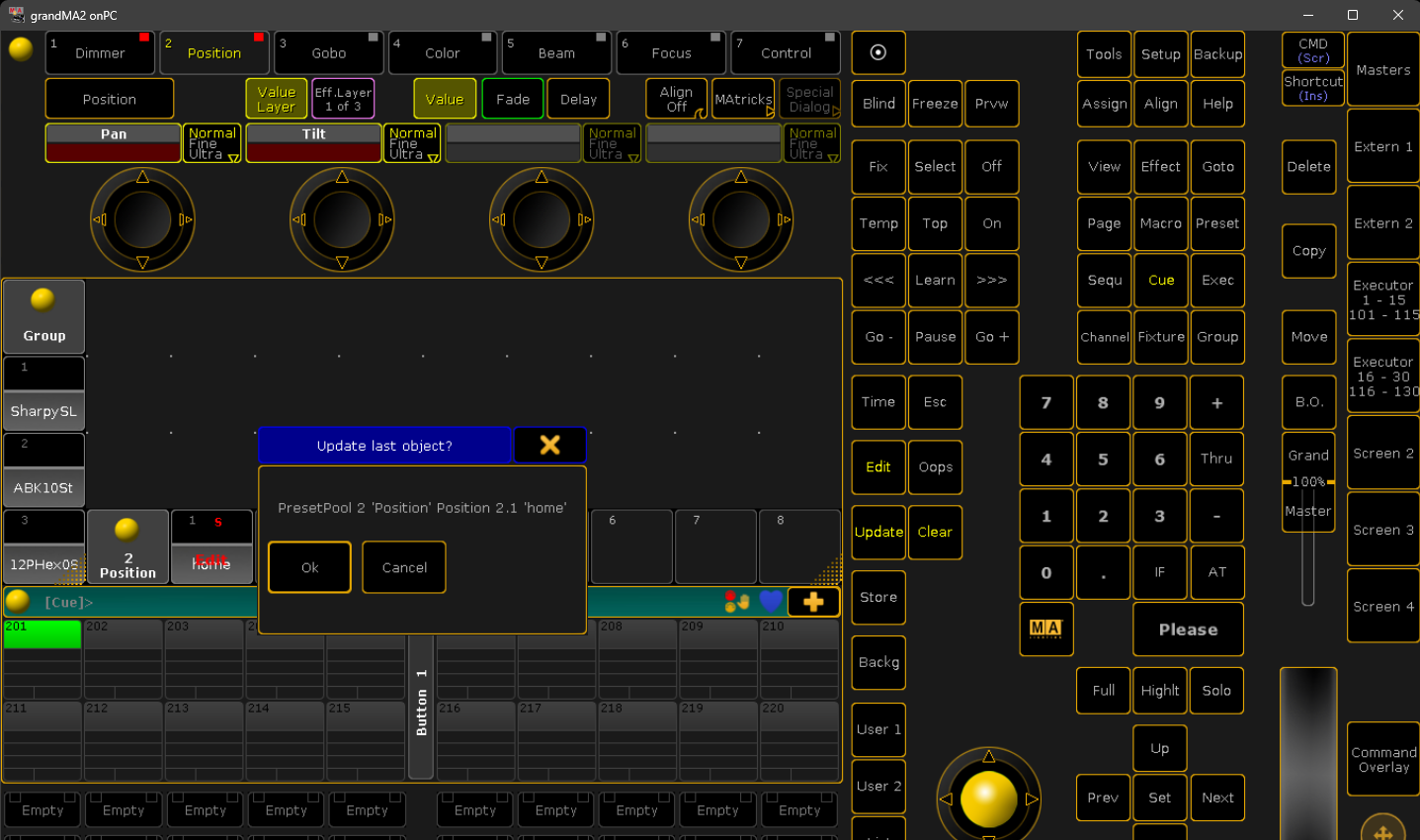Click the Clear key
This screenshot has width=1420, height=840.
935,532
